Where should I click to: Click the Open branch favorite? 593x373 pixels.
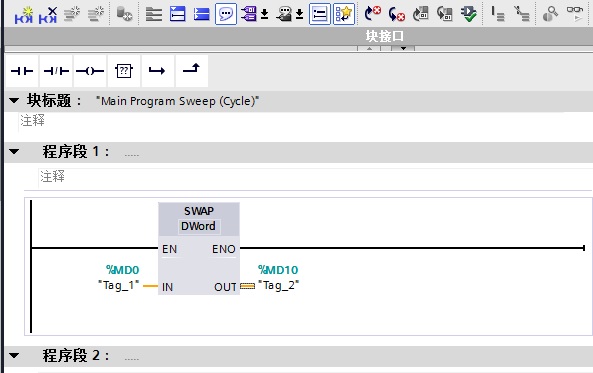157,71
